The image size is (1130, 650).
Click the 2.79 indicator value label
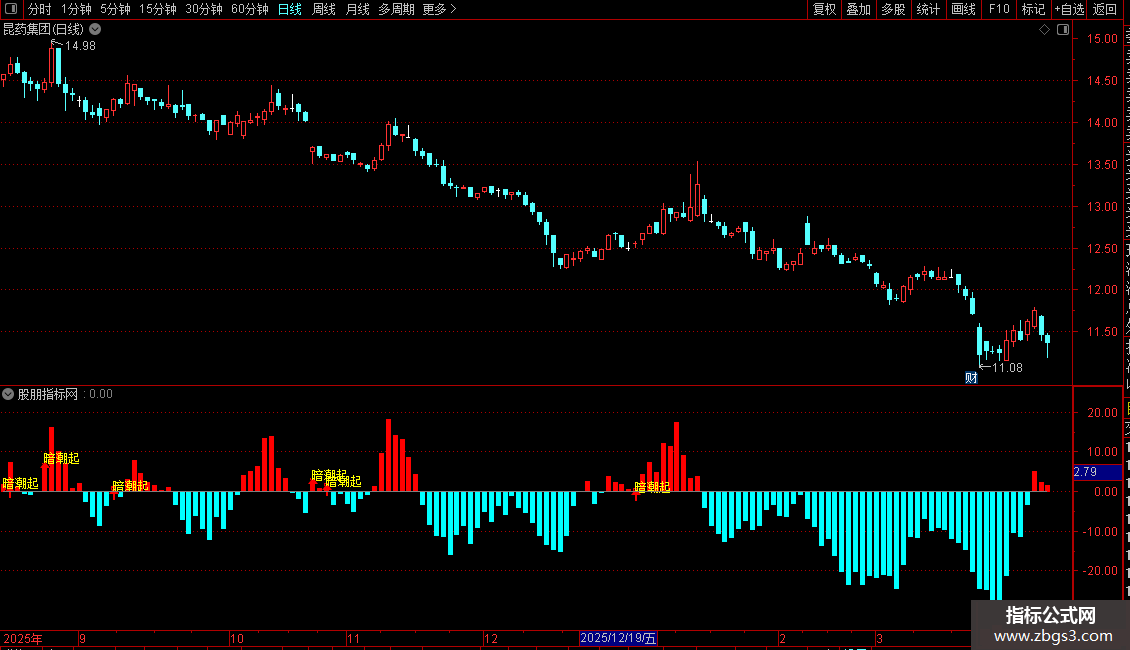coord(1085,472)
